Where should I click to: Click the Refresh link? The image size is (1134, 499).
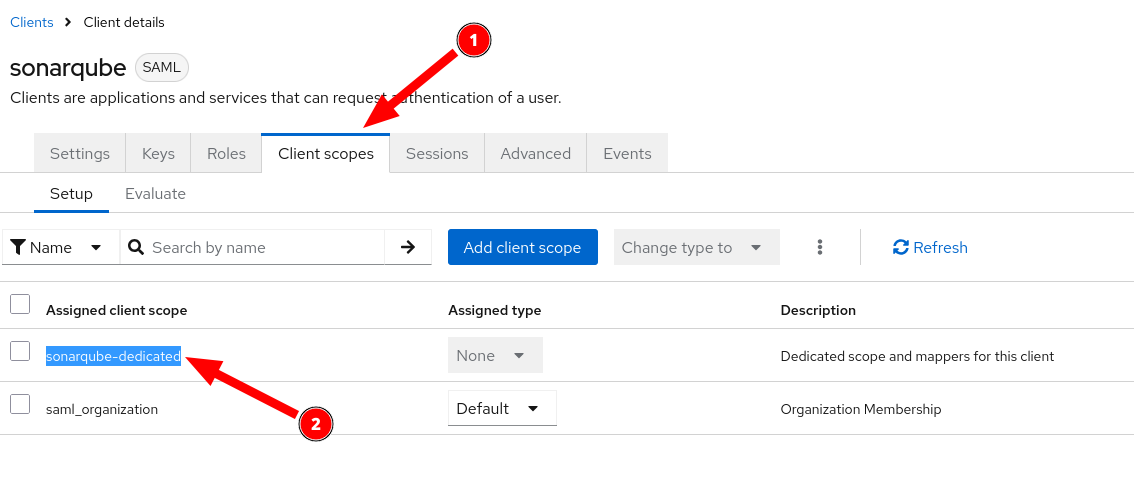(930, 247)
